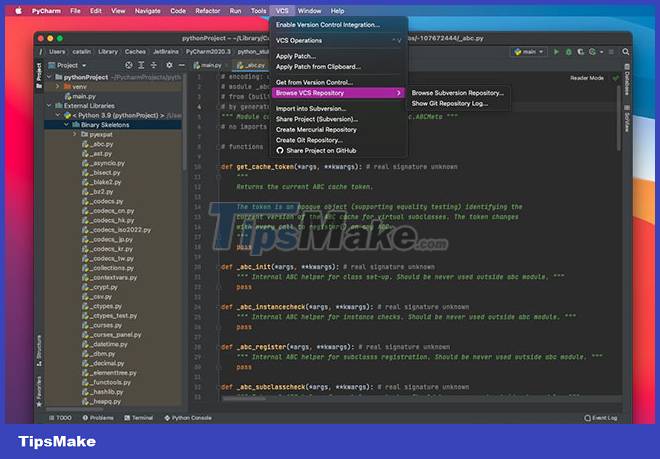
Task: Open the main run configuration dropdown
Action: point(528,50)
